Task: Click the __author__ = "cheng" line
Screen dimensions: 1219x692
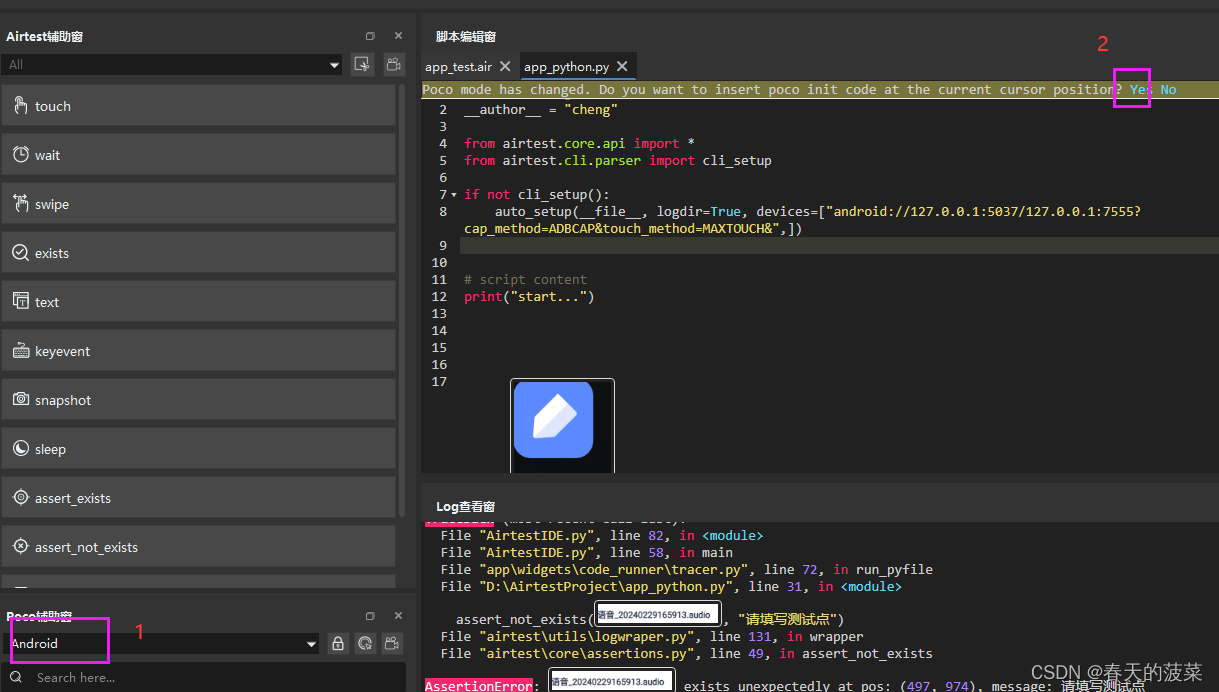Action: [x=541, y=110]
